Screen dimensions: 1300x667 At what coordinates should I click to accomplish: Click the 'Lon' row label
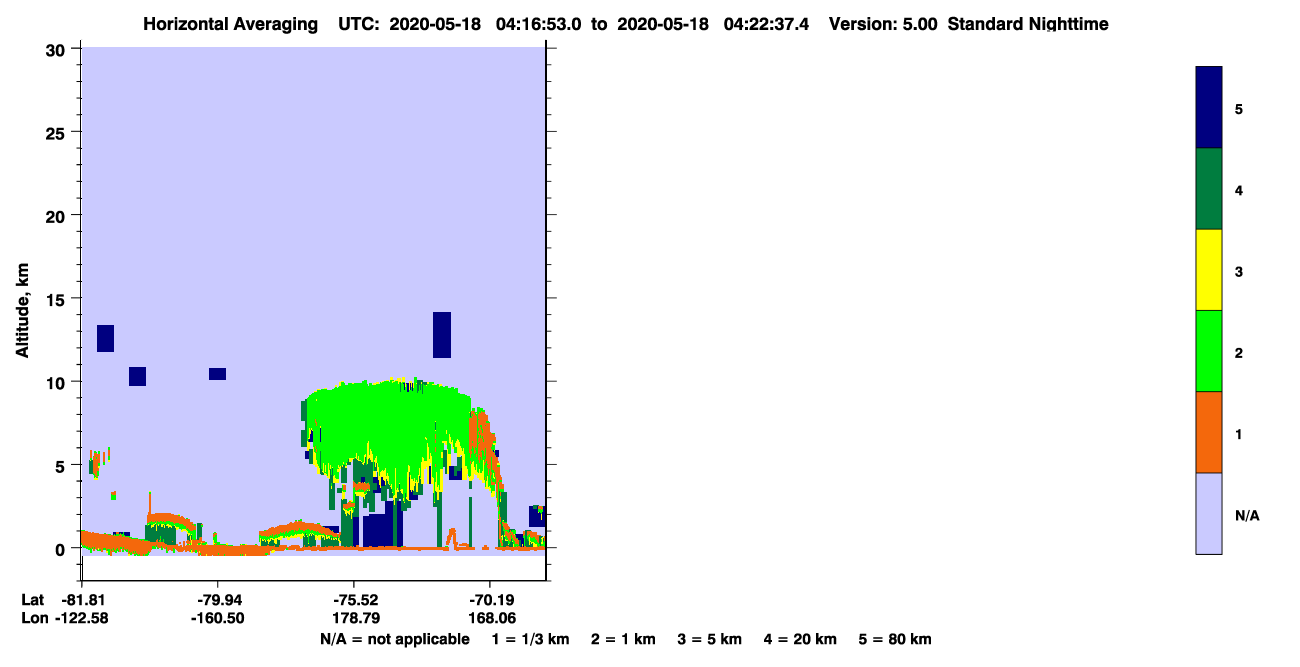[33, 618]
